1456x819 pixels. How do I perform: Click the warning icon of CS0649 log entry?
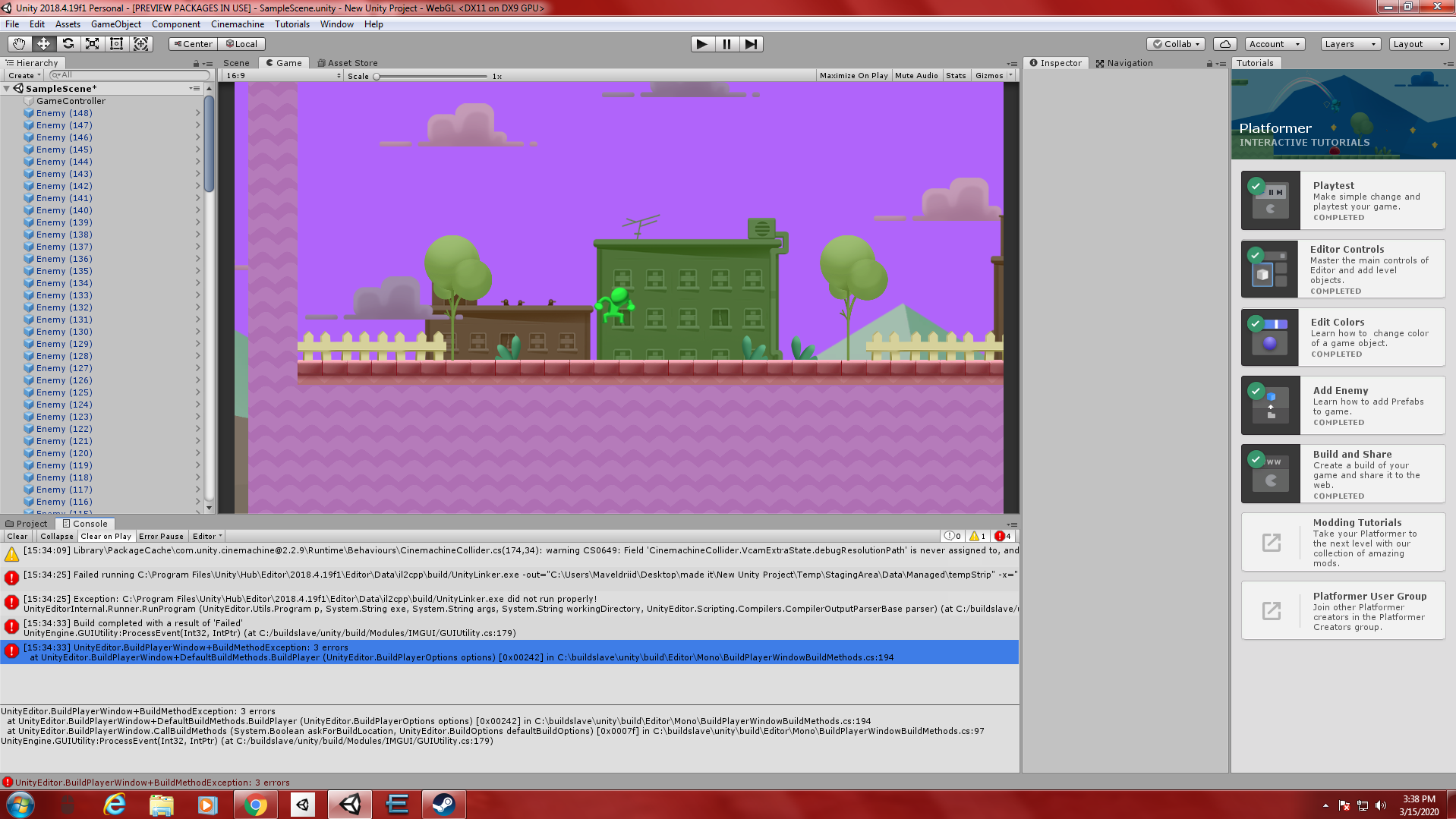pyautogui.click(x=11, y=554)
